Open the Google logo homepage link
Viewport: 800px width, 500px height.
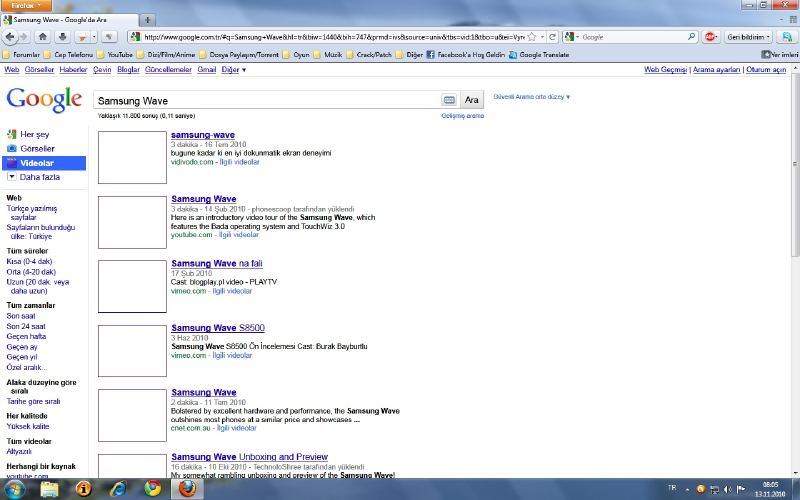point(44,99)
